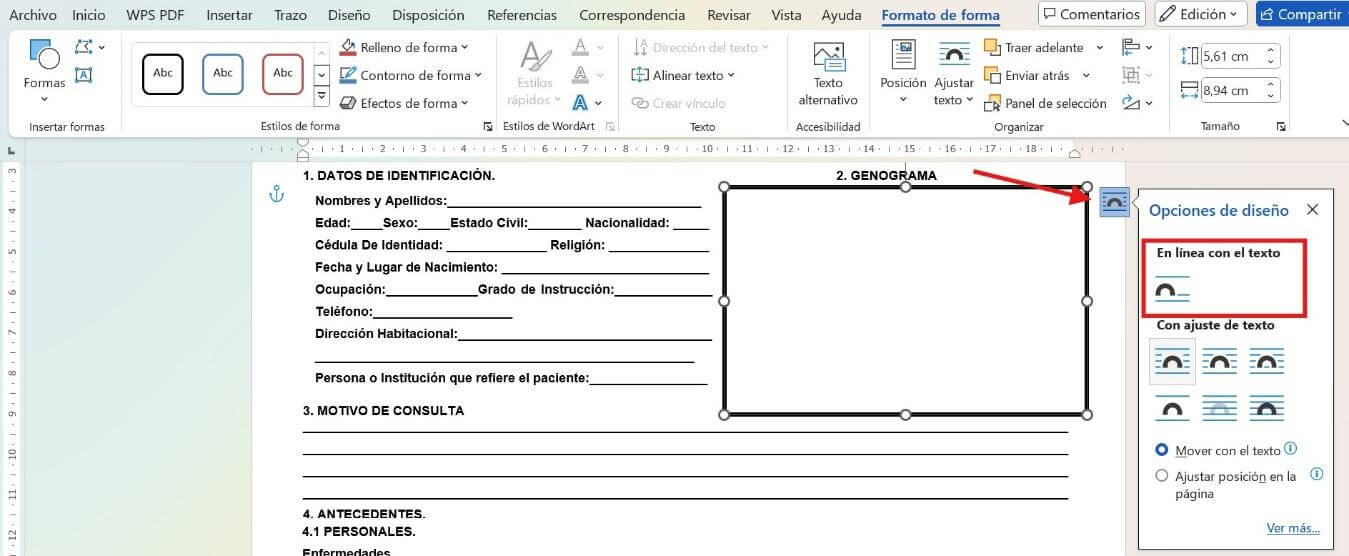Open the Rotate objects dropdown icon

(x=1137, y=103)
